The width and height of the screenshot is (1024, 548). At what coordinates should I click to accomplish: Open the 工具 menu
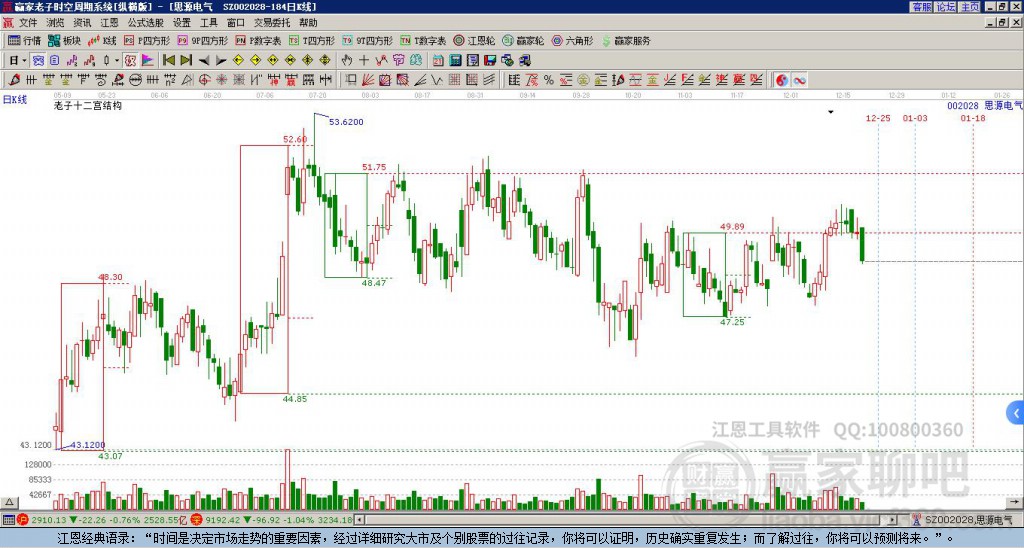(x=208, y=23)
